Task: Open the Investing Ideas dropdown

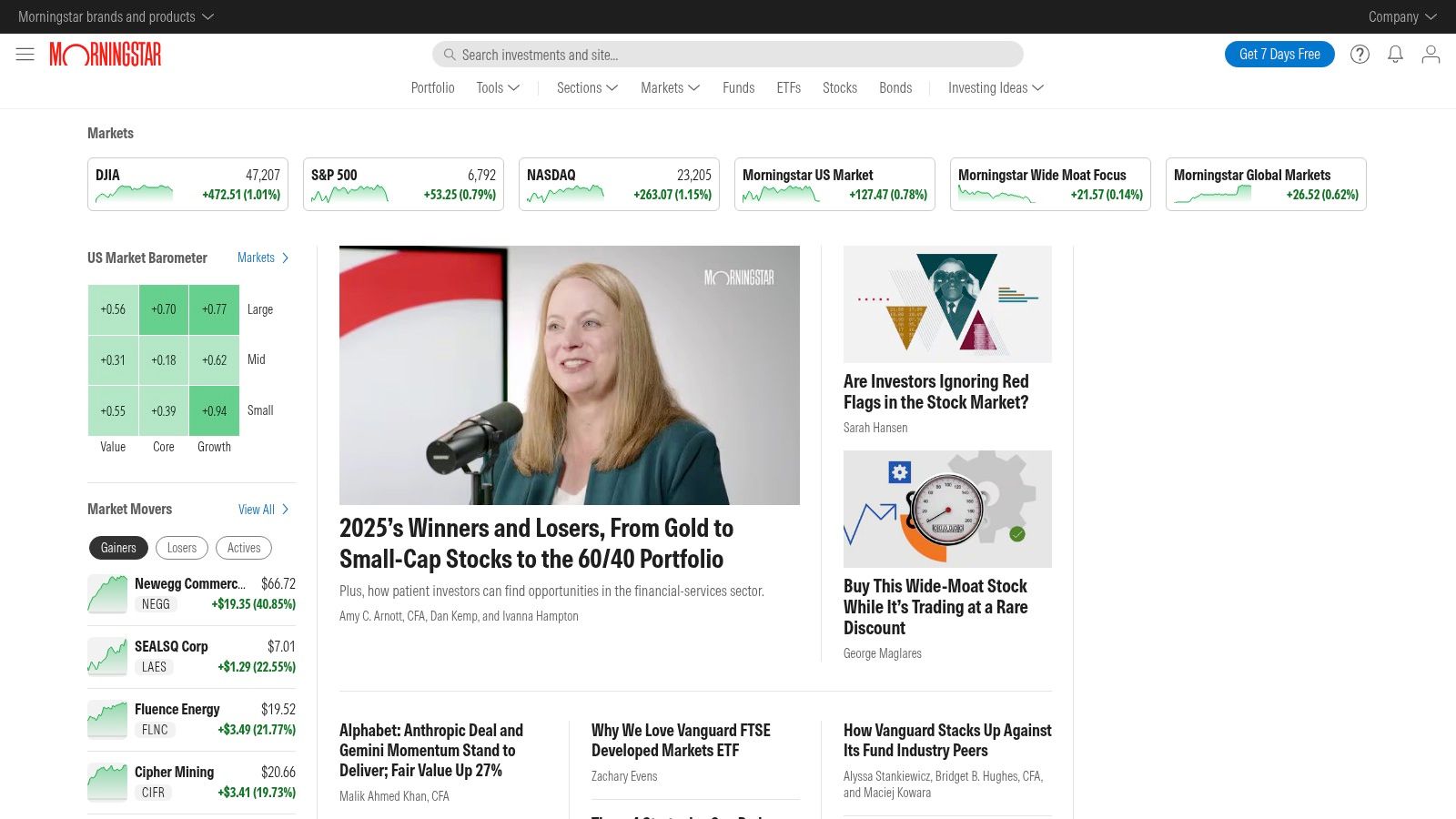Action: pyautogui.click(x=995, y=87)
